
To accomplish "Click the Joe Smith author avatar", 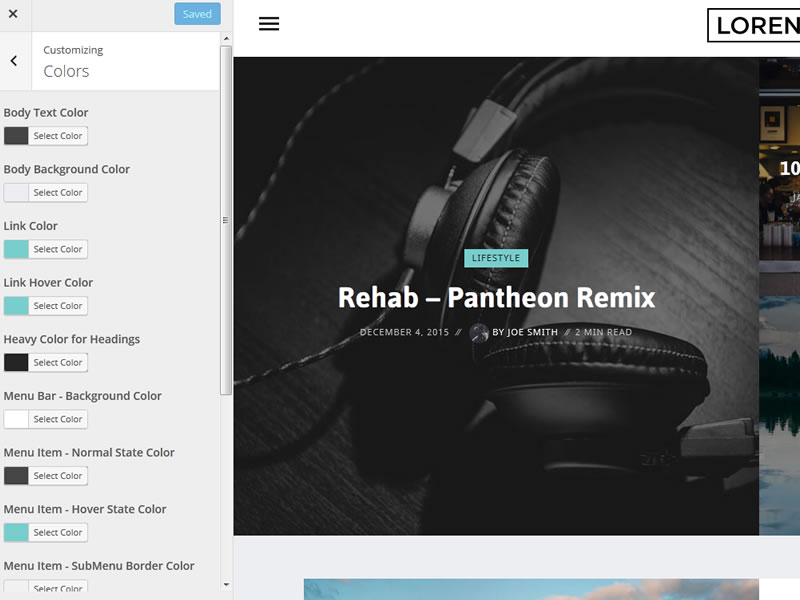I will point(479,333).
